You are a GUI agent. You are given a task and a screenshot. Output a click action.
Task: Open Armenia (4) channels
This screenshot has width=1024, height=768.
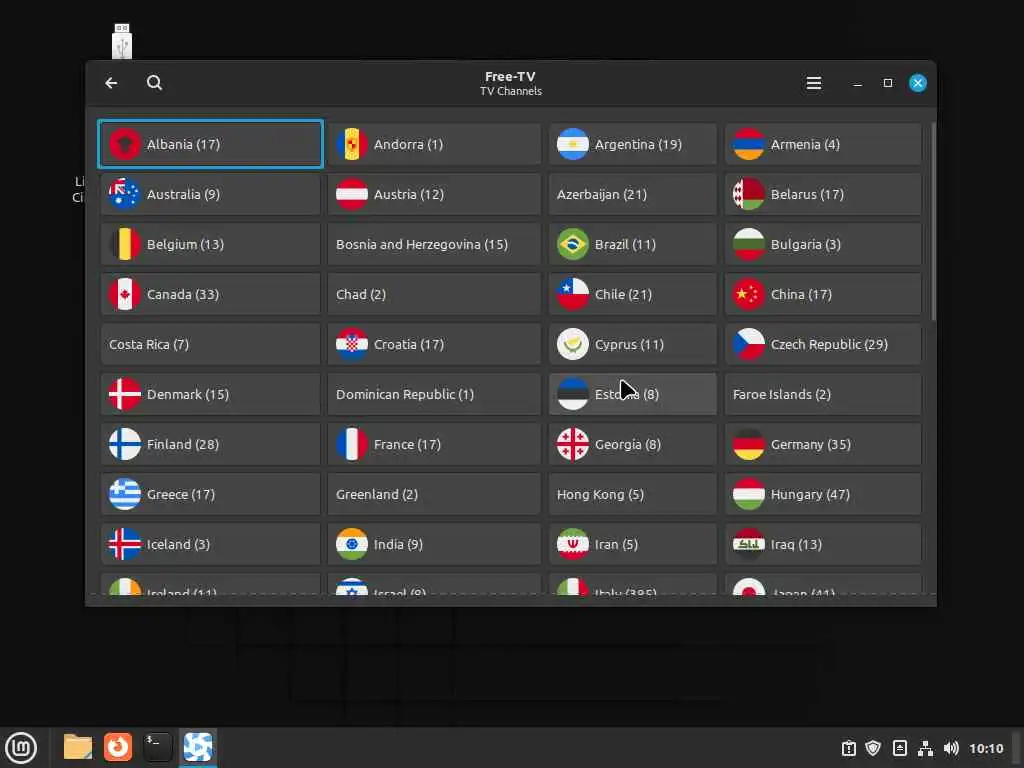[x=823, y=144]
